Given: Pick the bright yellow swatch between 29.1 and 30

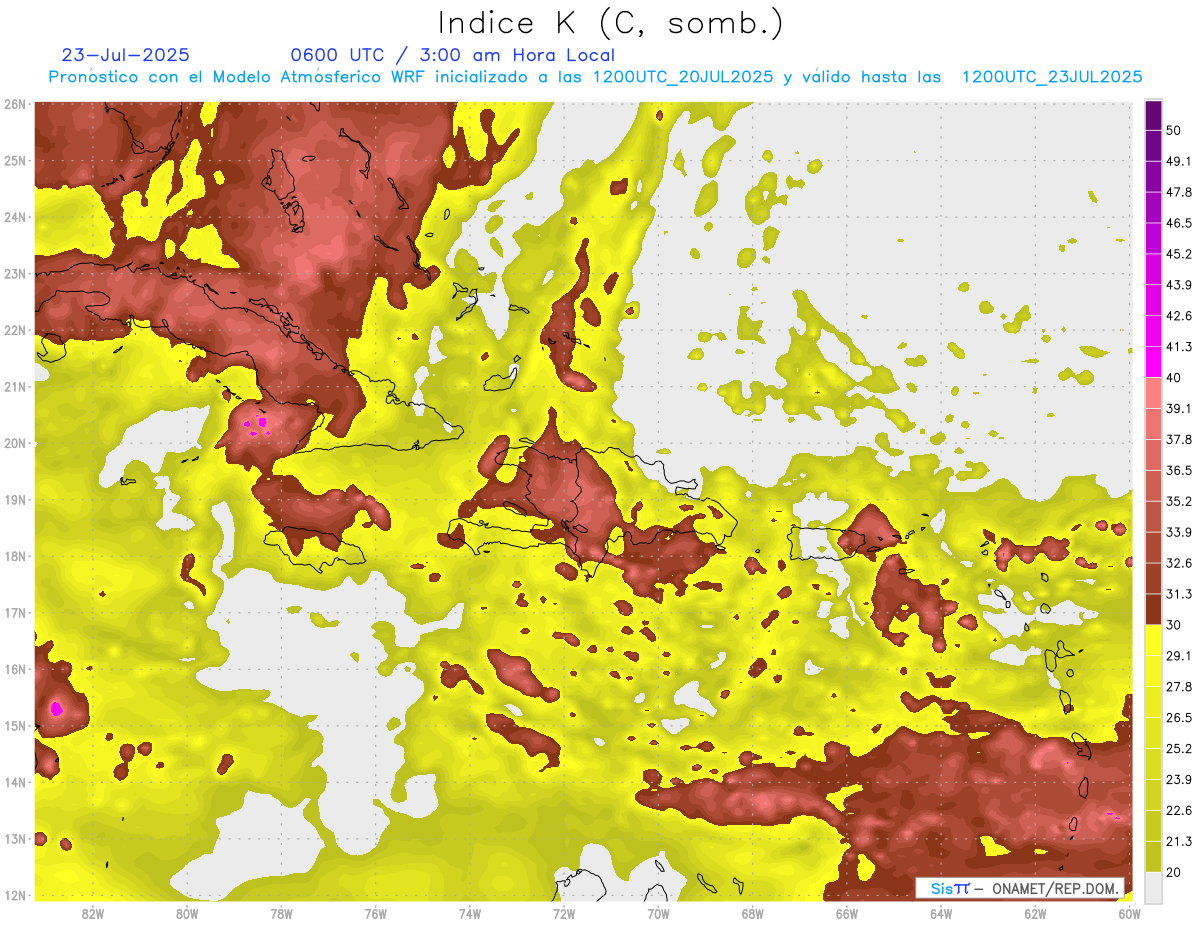Looking at the screenshot, I should point(1153,640).
